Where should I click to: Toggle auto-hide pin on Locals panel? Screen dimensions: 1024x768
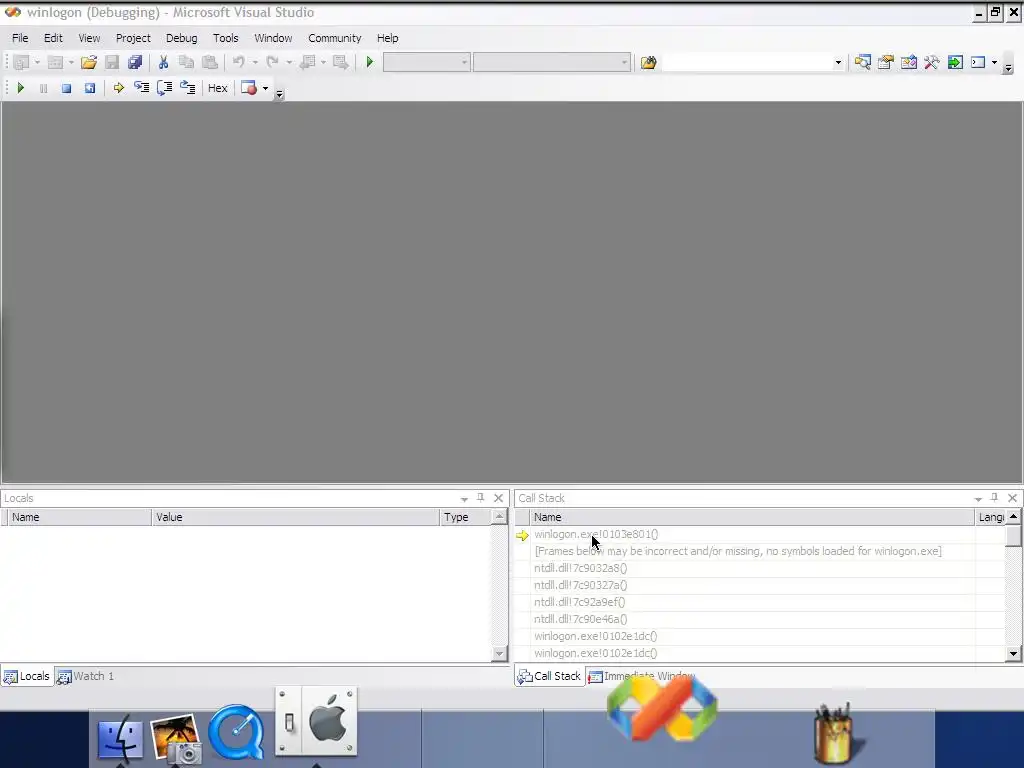click(x=481, y=498)
